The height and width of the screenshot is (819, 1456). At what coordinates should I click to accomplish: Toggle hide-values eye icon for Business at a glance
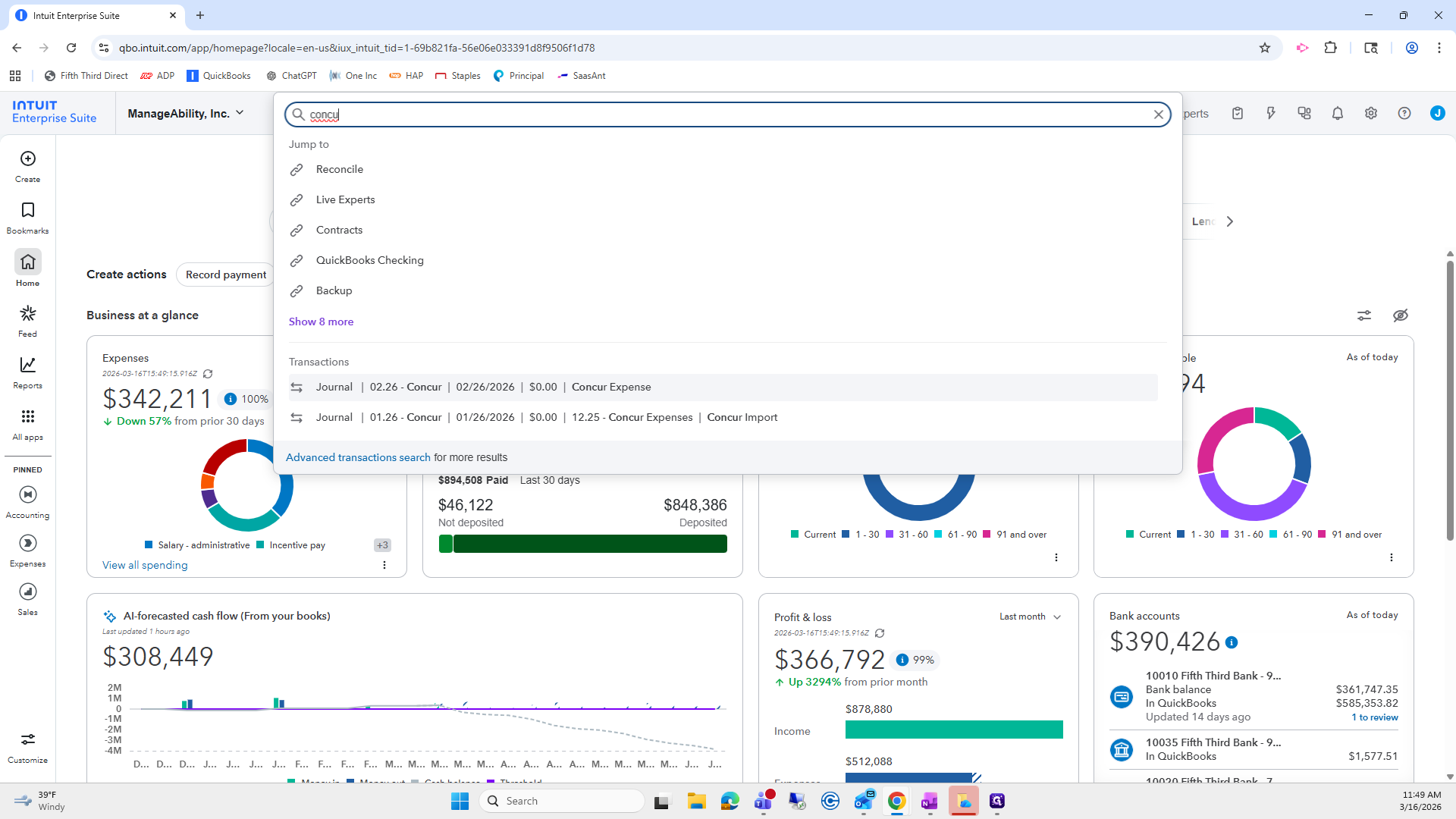pos(1401,315)
